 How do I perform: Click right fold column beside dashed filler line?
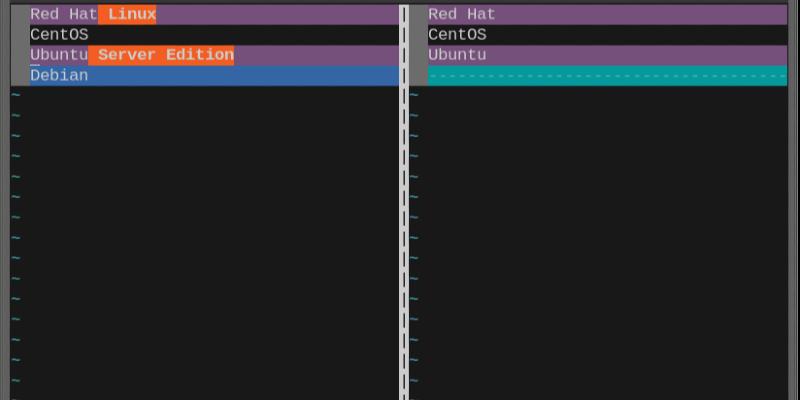click(x=418, y=76)
